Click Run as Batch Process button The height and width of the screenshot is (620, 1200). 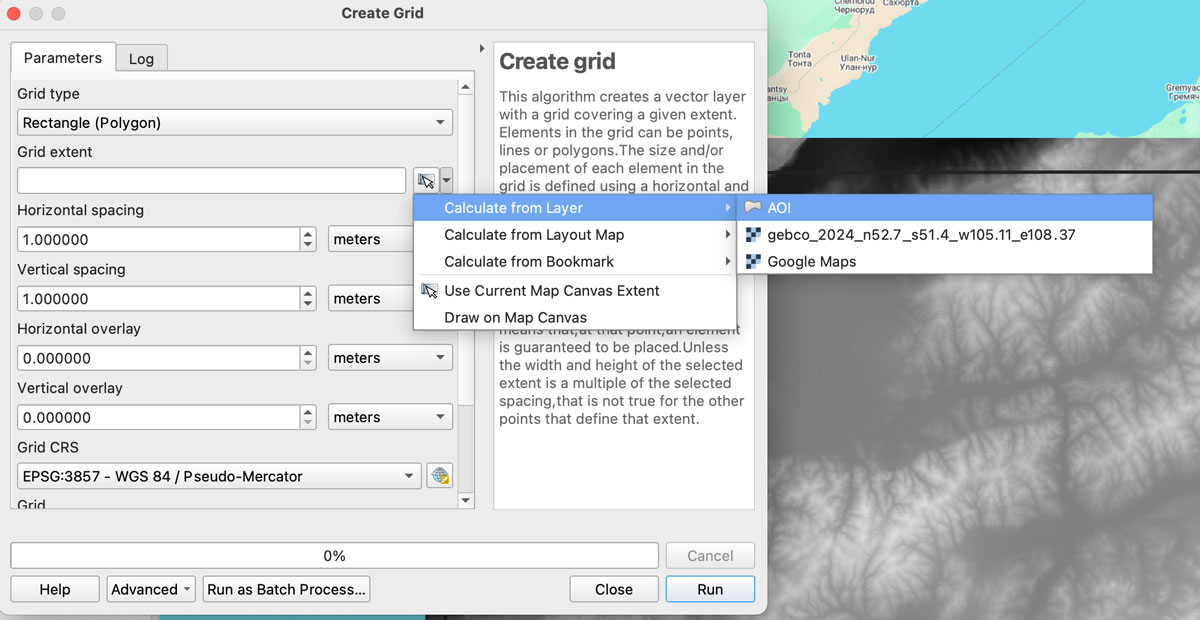pos(286,589)
